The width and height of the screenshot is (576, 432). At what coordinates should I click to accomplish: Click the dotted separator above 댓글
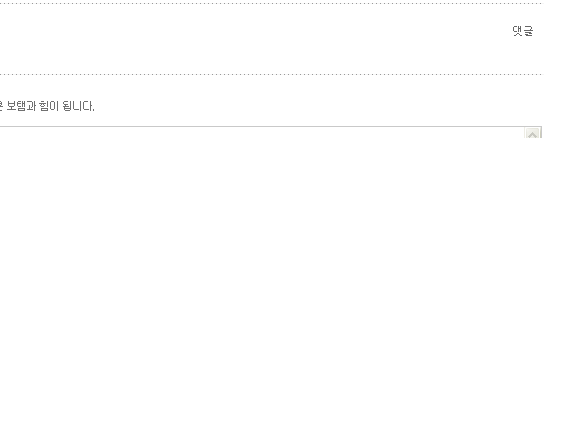(271, 3)
